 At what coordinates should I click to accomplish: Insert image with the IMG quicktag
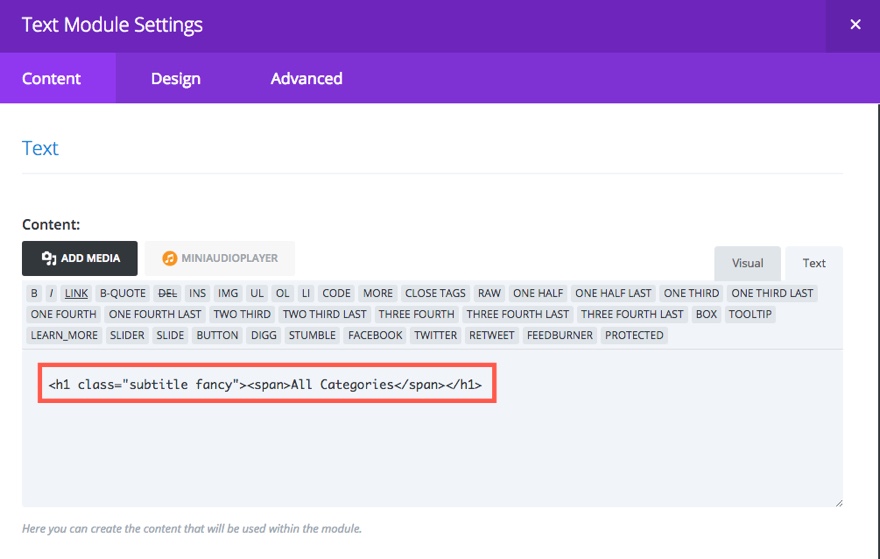[228, 293]
